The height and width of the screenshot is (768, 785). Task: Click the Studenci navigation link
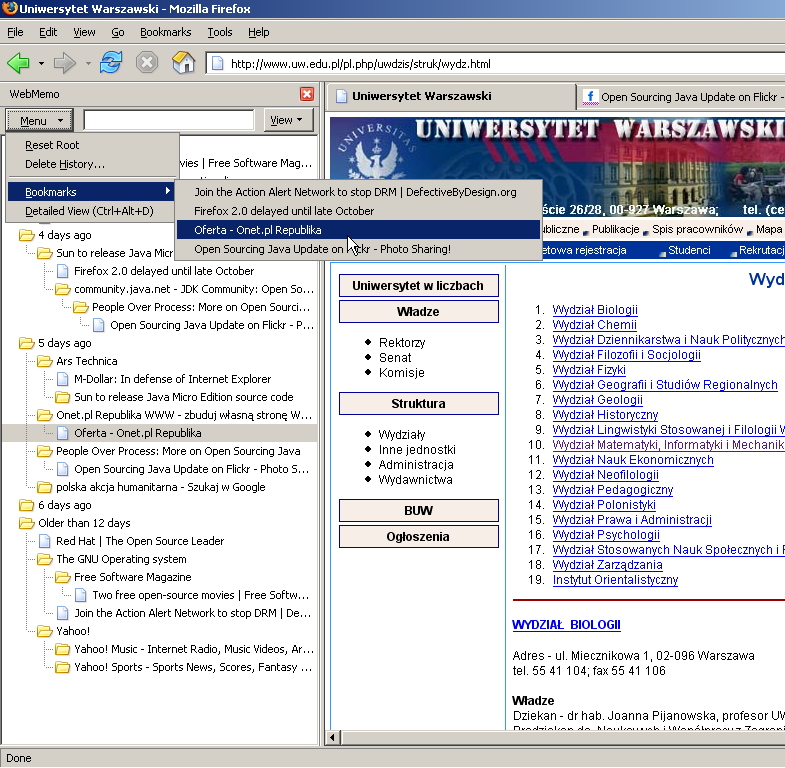[689, 250]
